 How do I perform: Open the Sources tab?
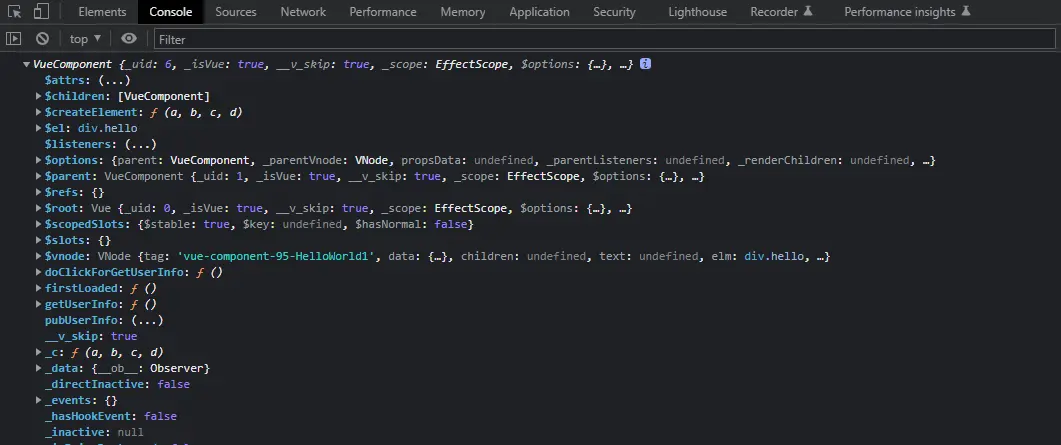tap(235, 11)
